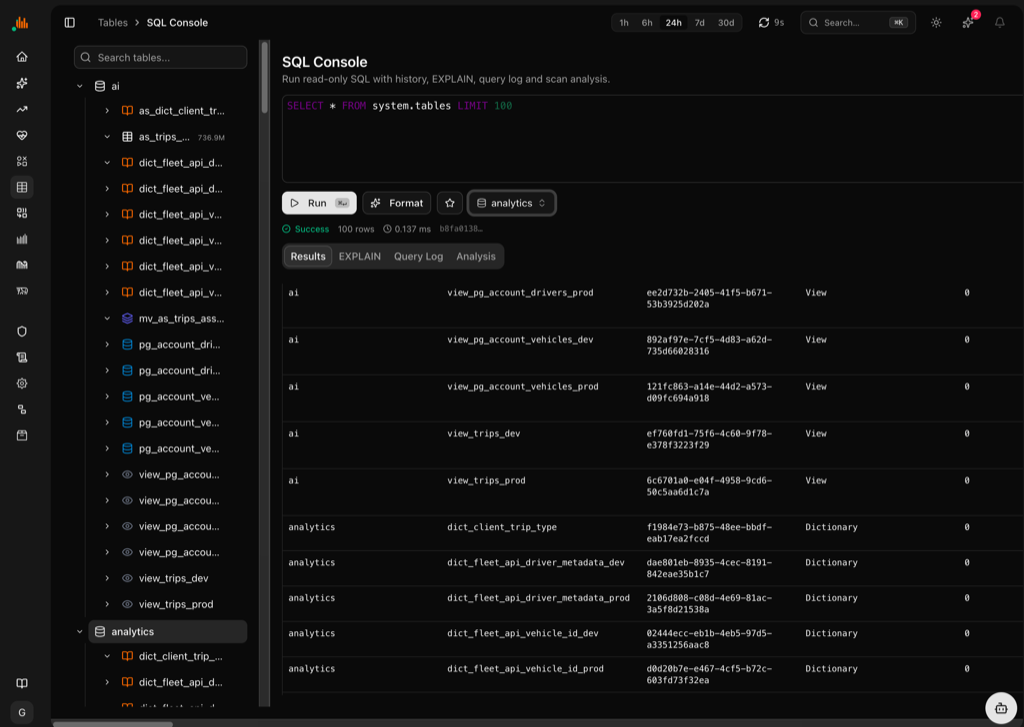Click the scroll logs sidebar icon

coord(22,357)
